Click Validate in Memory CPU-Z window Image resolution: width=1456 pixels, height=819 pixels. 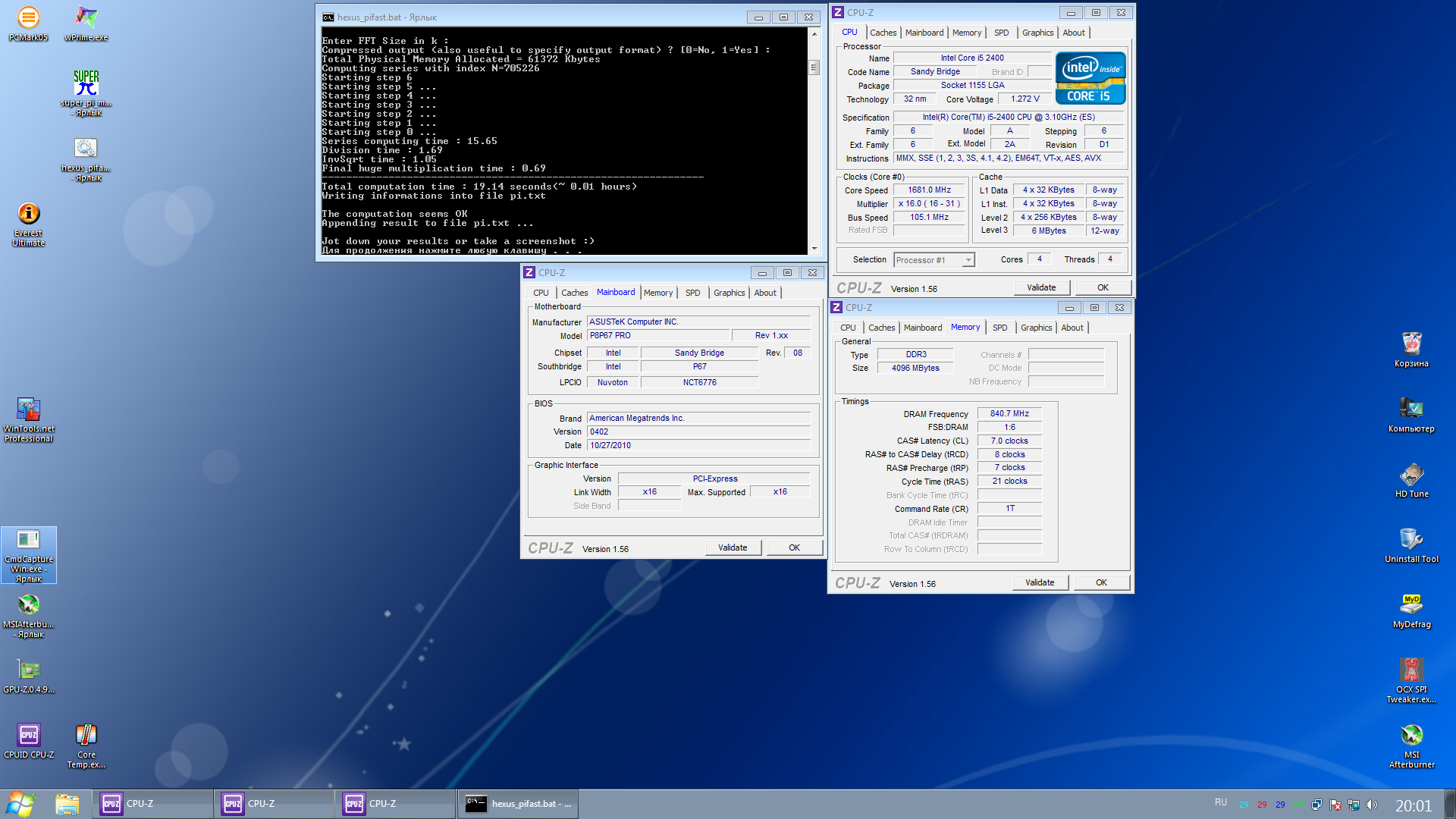[x=1040, y=582]
